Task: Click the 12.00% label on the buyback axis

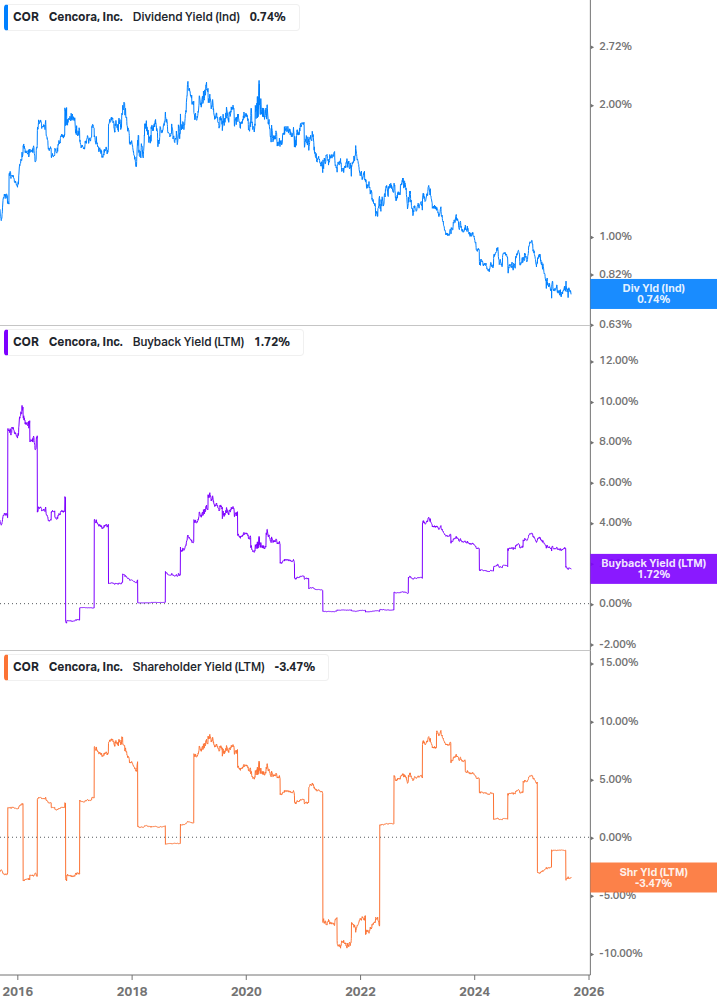Action: (617, 361)
